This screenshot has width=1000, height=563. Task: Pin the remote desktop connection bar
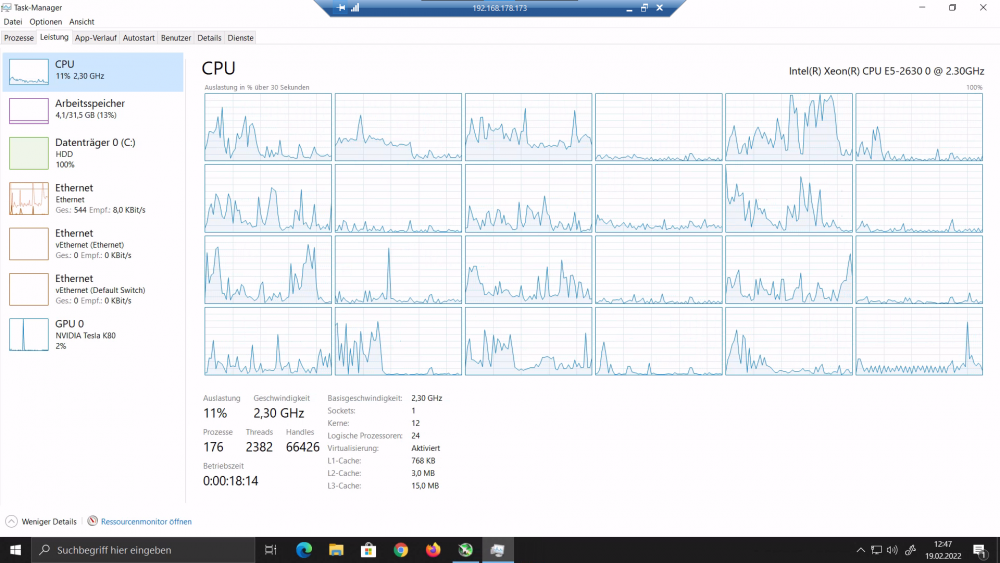click(341, 8)
